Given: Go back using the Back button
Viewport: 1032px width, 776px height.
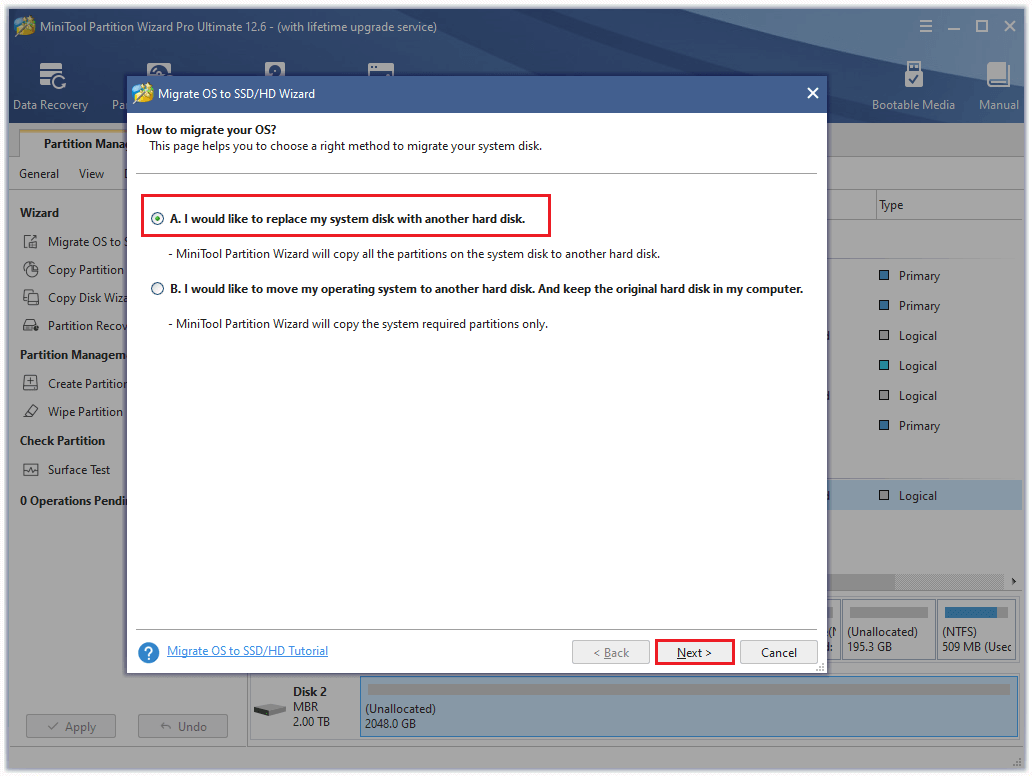Looking at the screenshot, I should click(x=611, y=652).
